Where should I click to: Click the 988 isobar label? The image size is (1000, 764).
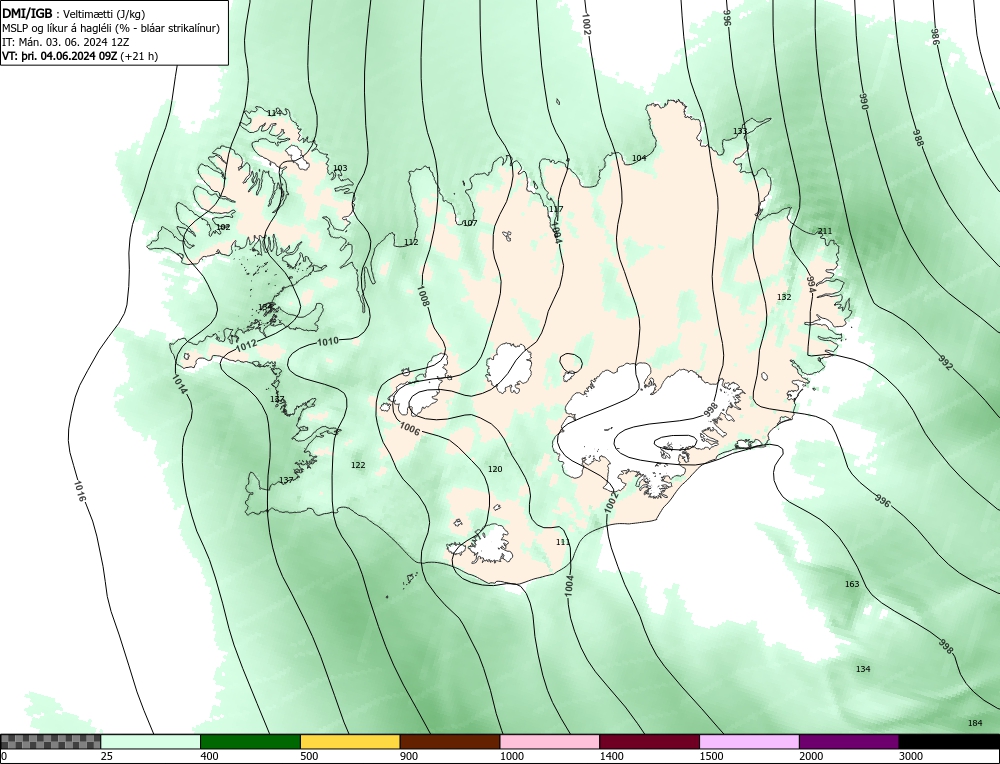(918, 138)
